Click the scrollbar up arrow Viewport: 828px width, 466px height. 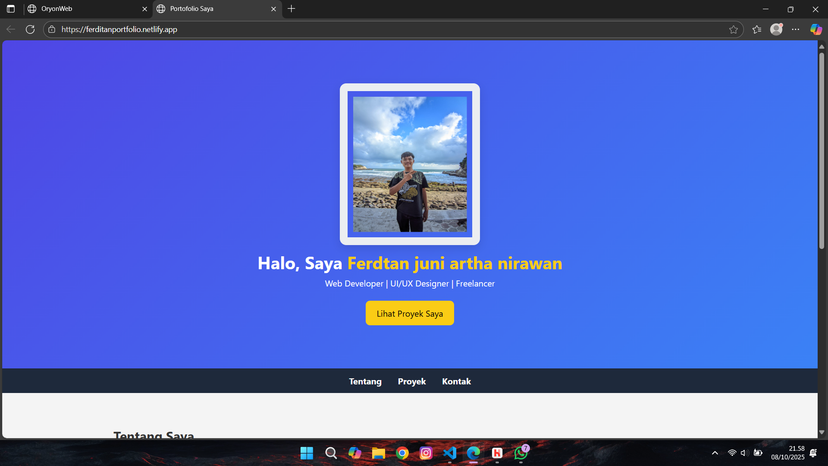tap(822, 46)
